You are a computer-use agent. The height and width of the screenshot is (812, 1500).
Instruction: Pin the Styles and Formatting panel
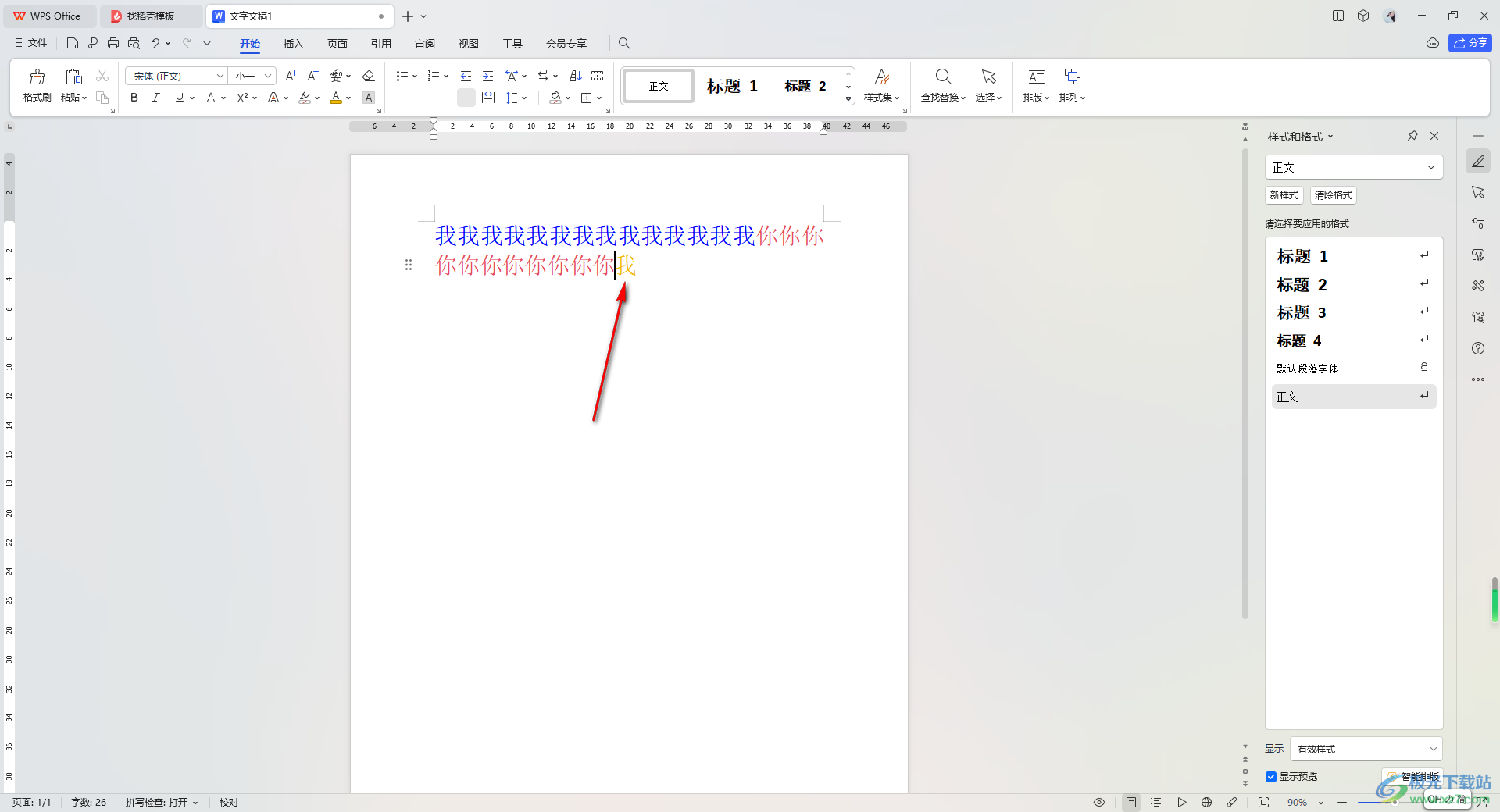[1412, 136]
